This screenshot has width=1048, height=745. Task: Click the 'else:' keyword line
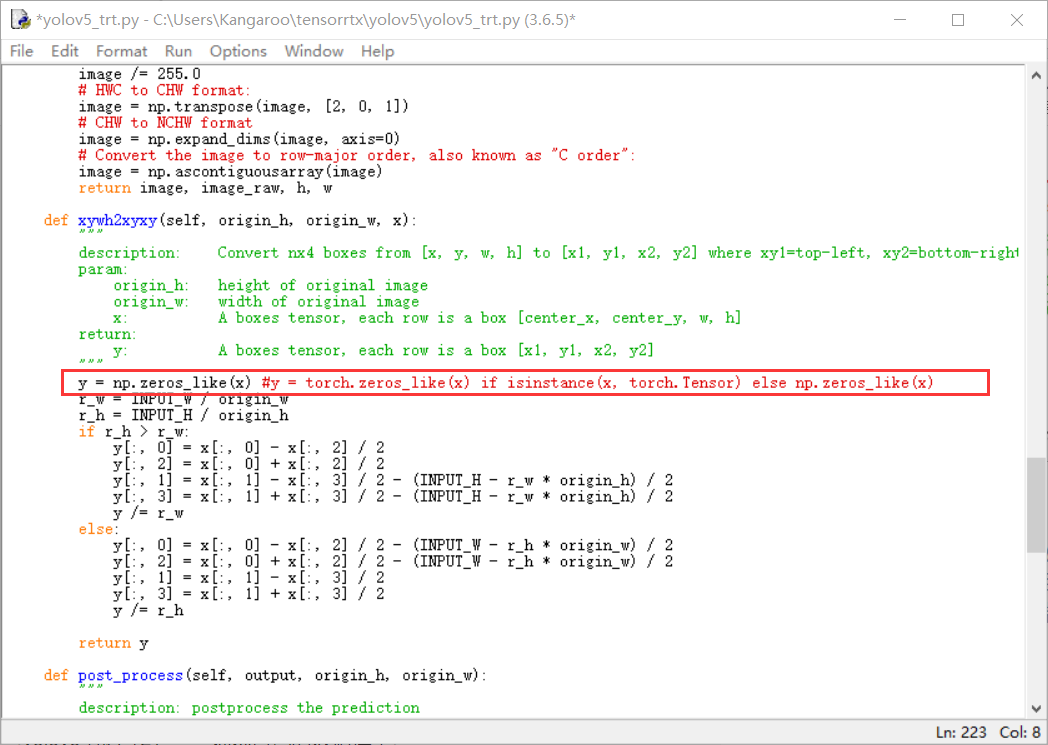pyautogui.click(x=98, y=529)
